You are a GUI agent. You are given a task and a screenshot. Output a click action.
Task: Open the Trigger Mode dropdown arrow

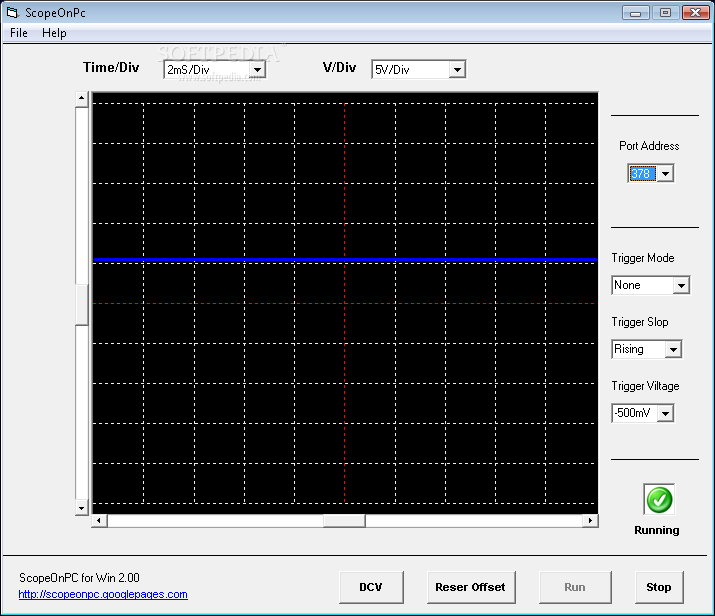tap(681, 285)
